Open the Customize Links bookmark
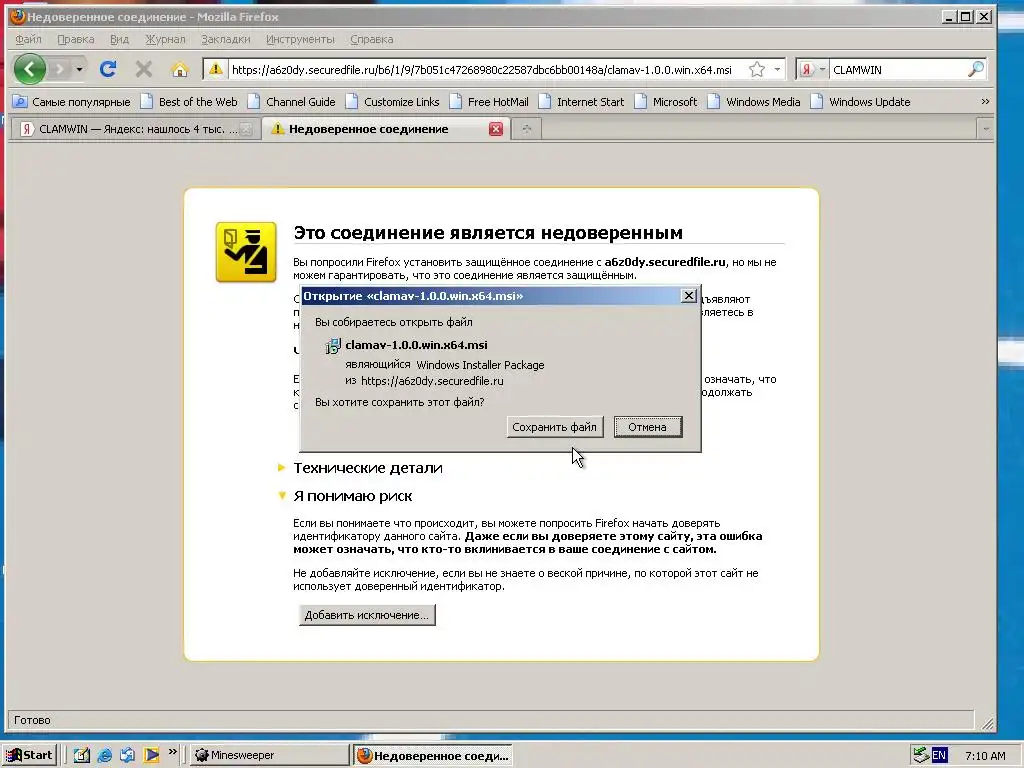The width and height of the screenshot is (1024, 768). point(393,102)
